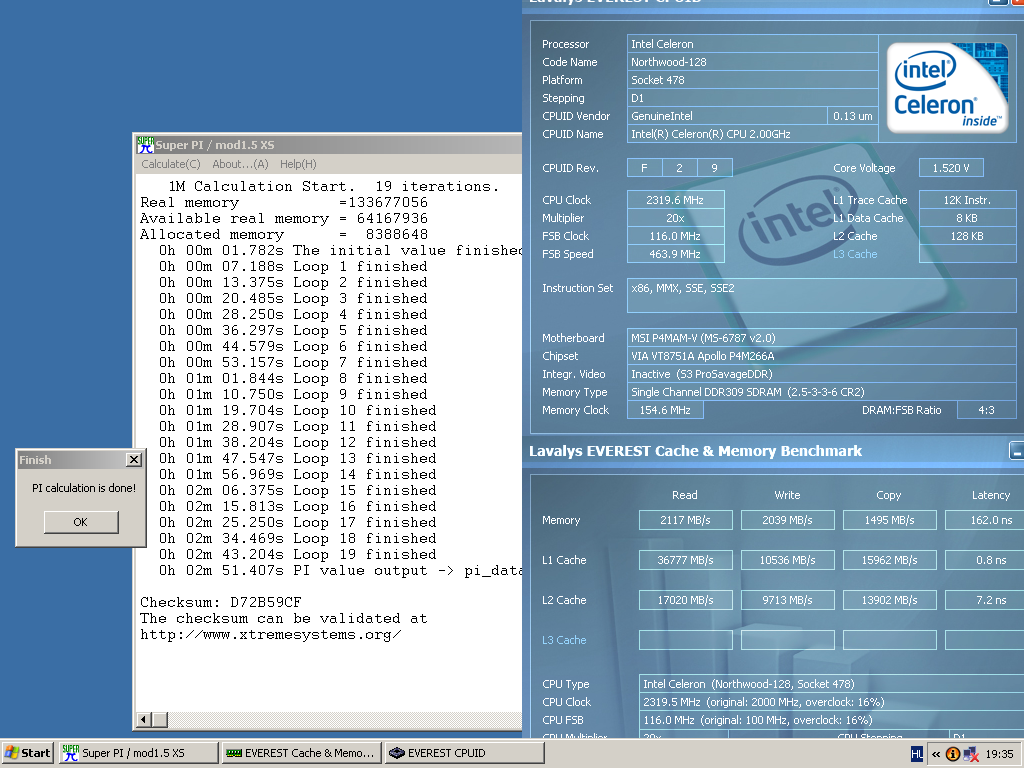Activate EVEREST Cache & Memory taskbar button
1024x768 pixels.
point(300,753)
